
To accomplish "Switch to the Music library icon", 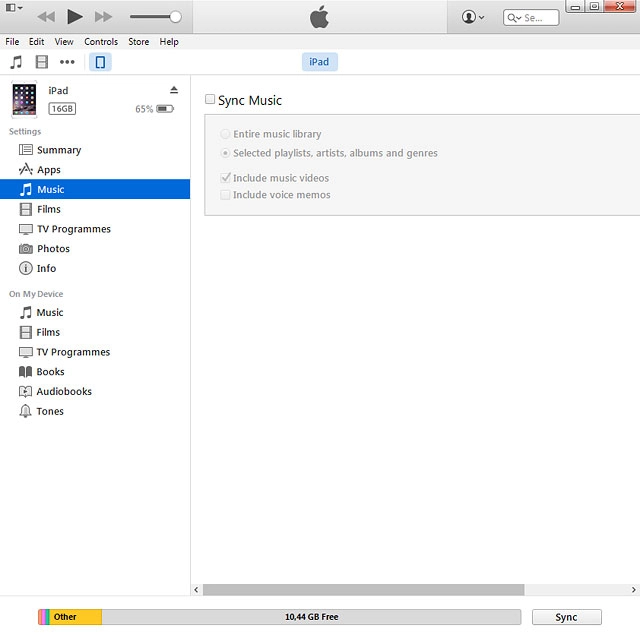I will tap(16, 62).
